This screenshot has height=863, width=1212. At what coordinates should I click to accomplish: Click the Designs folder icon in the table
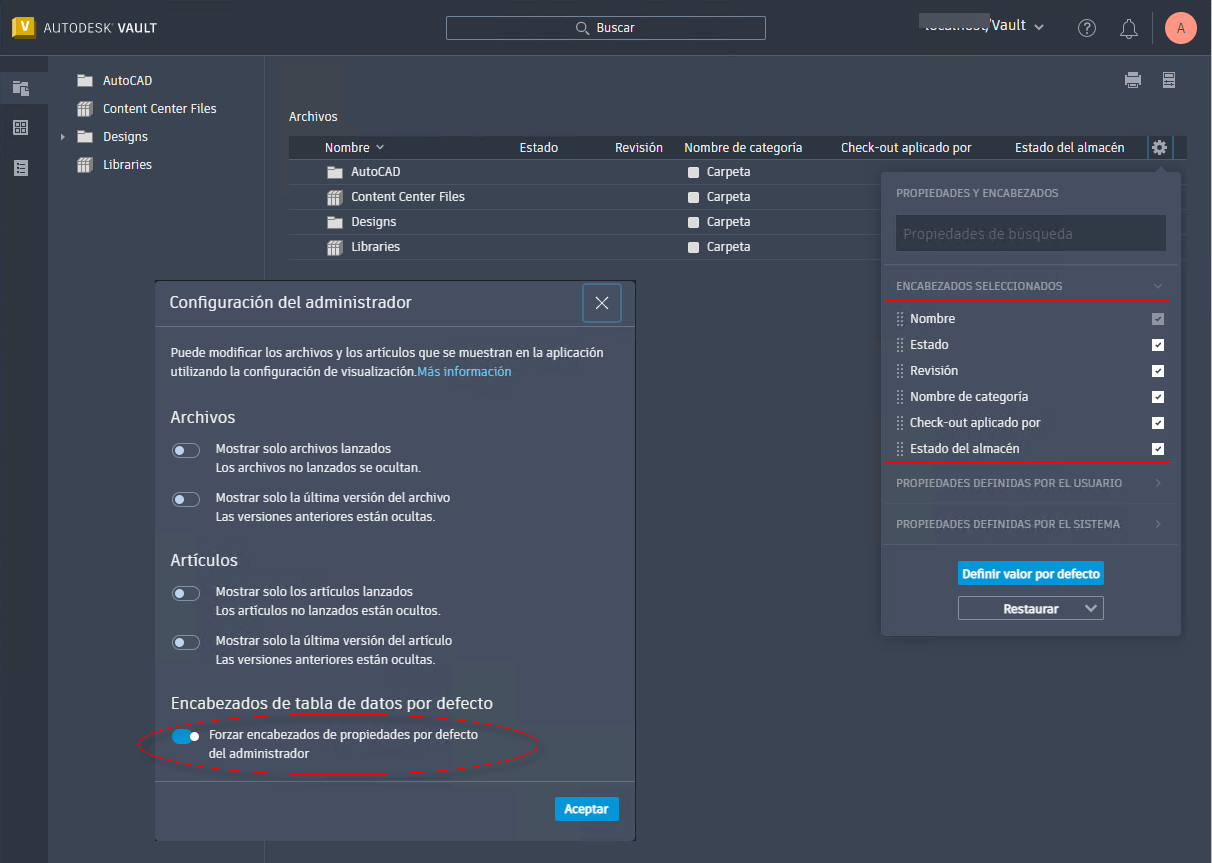[x=335, y=222]
